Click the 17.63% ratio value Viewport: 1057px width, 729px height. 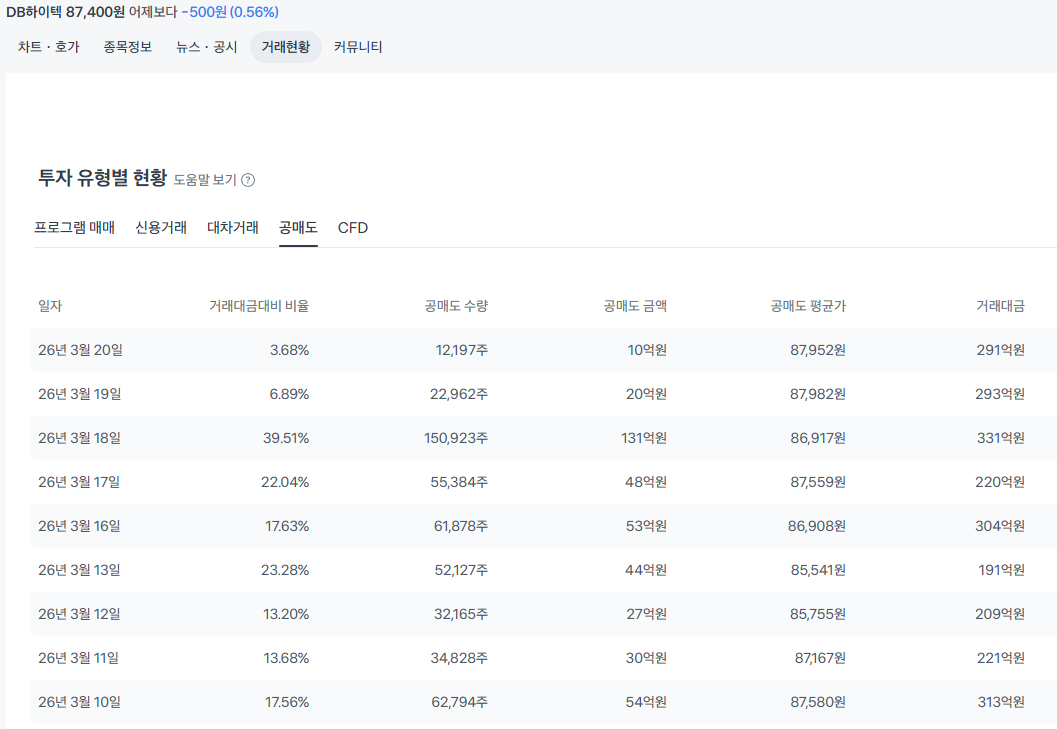(287, 526)
